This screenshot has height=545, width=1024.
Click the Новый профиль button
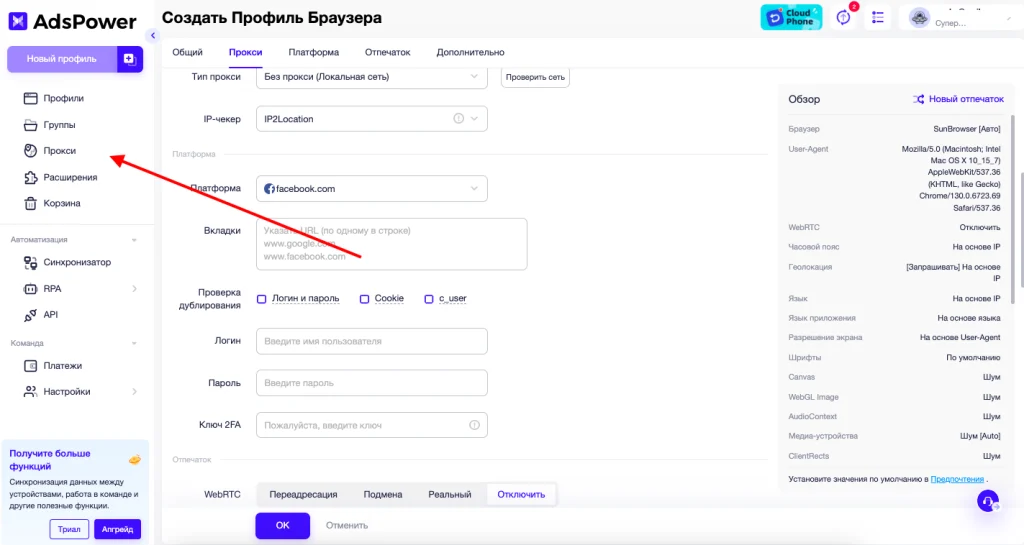point(61,59)
